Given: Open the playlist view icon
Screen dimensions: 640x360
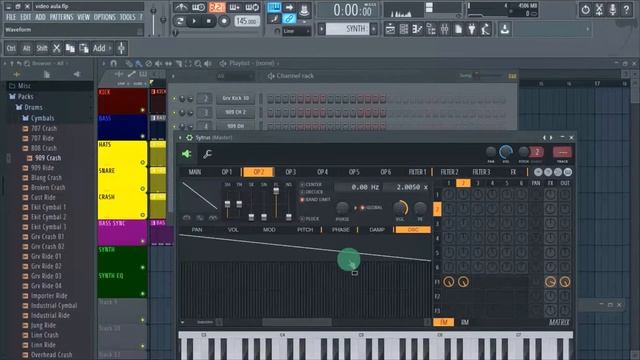Looking at the screenshot, I should 390,29.
